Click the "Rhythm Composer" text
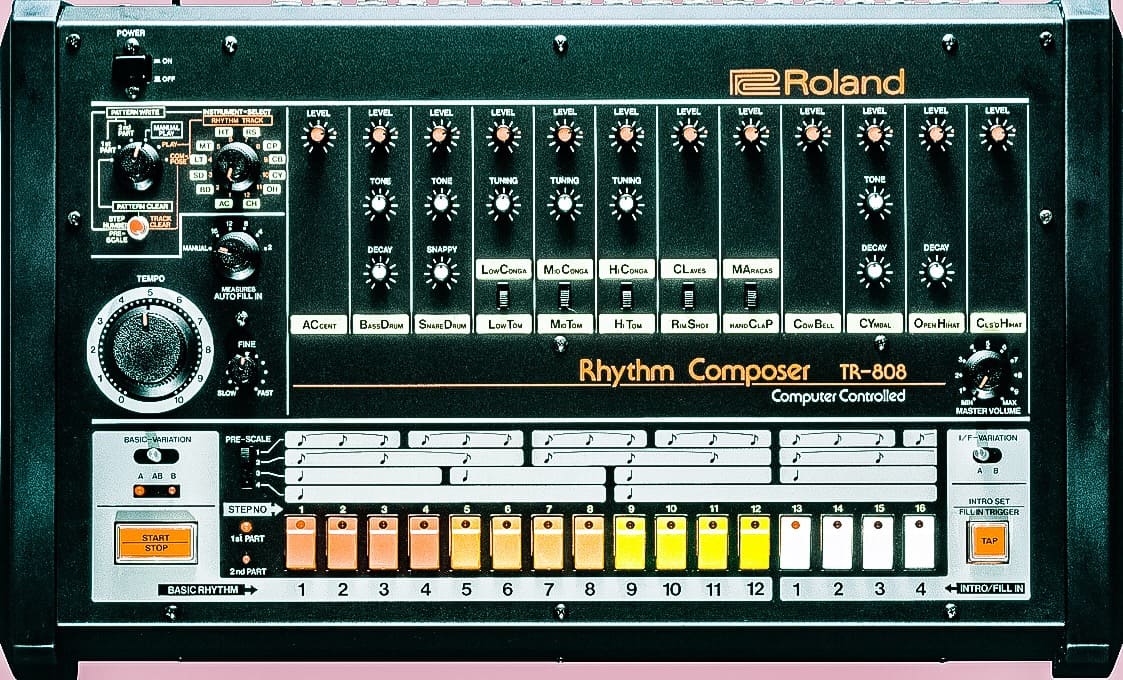Viewport: 1123px width, 680px height. coord(694,371)
